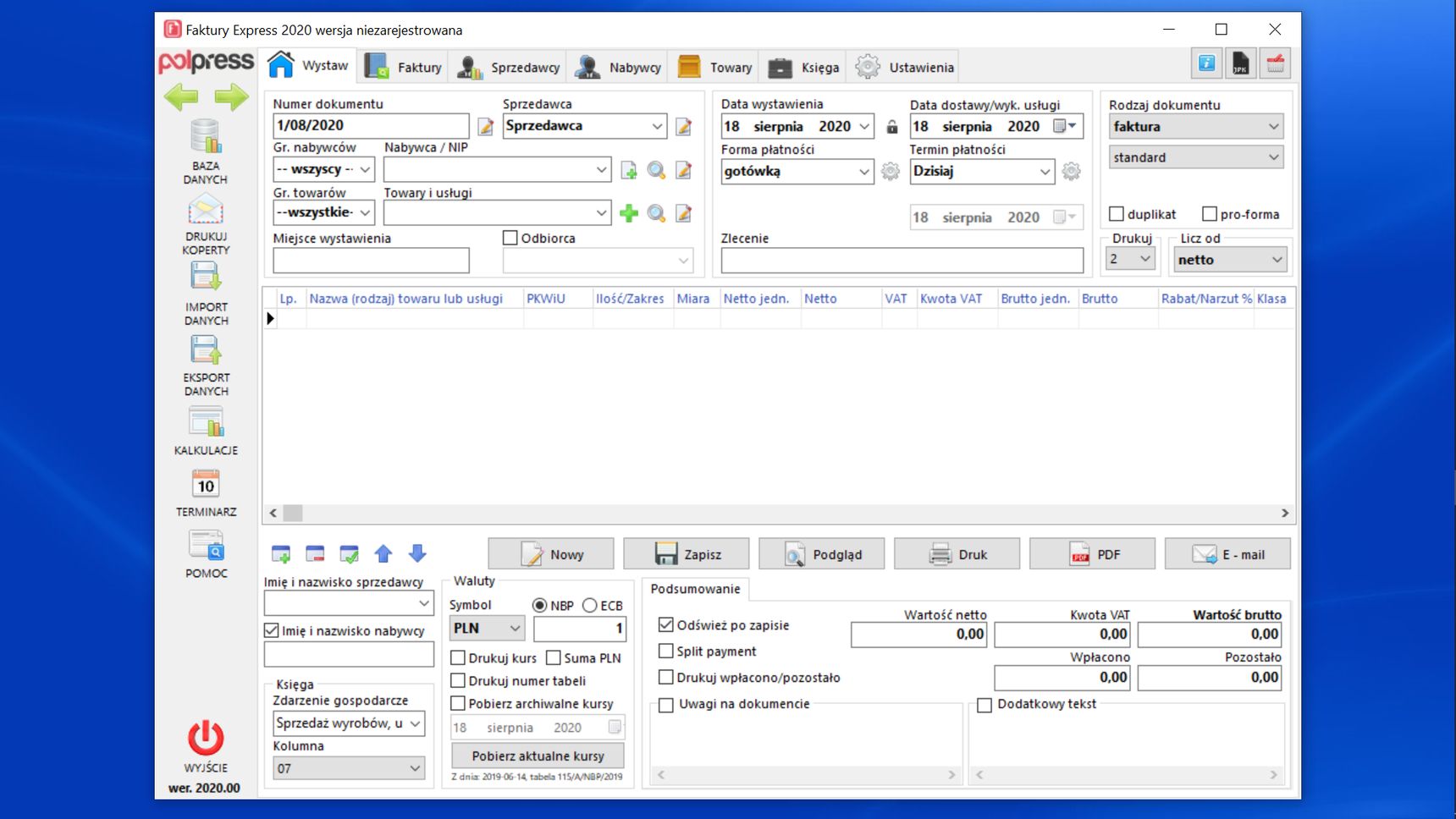
Task: Expand the Forma płatności dropdown
Action: pos(863,171)
